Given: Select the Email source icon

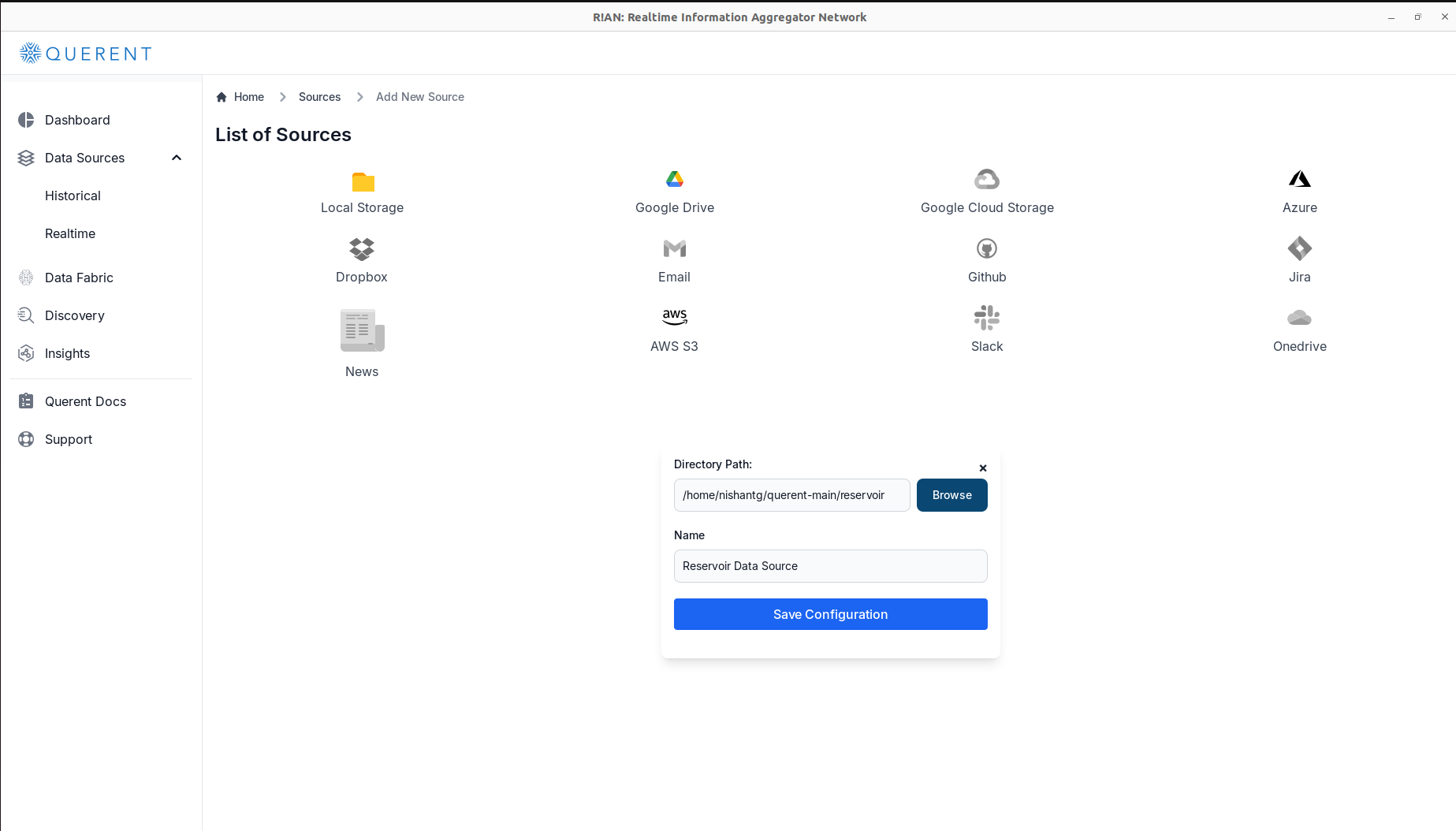Looking at the screenshot, I should (675, 248).
